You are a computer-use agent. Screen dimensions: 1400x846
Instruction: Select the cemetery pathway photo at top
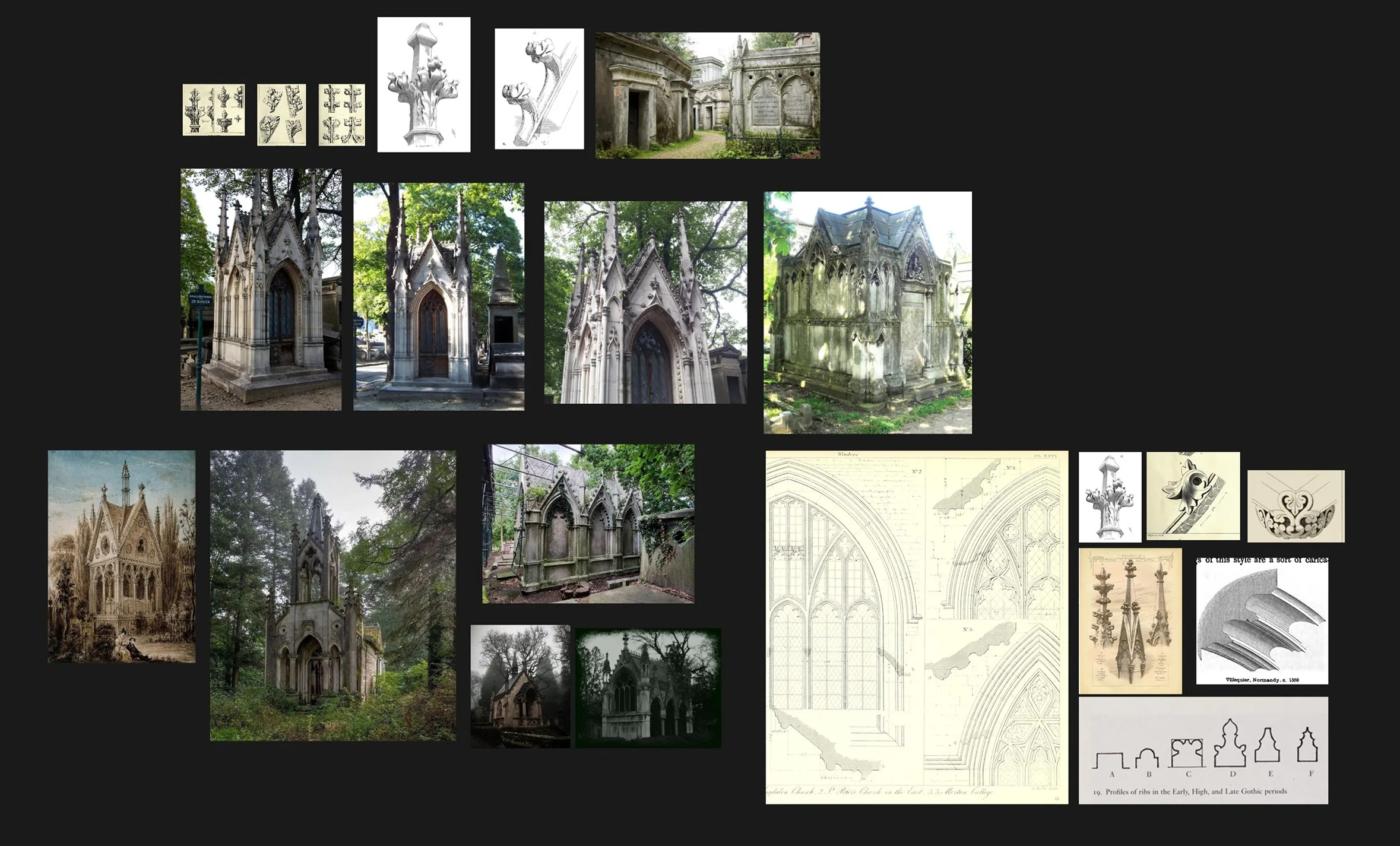(708, 96)
